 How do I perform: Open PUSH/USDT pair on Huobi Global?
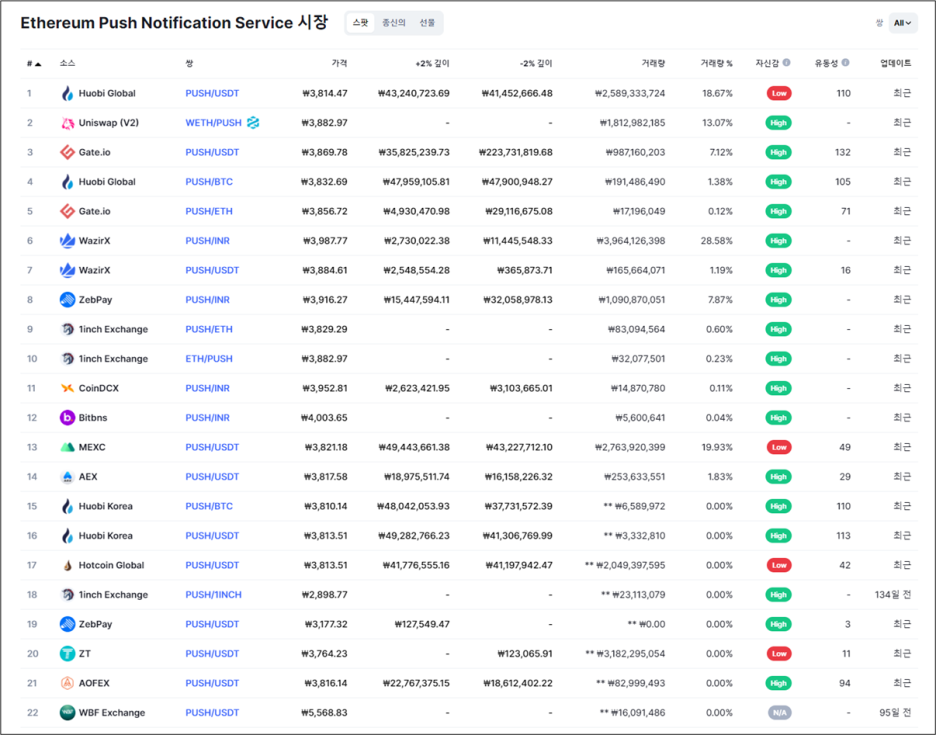point(212,93)
